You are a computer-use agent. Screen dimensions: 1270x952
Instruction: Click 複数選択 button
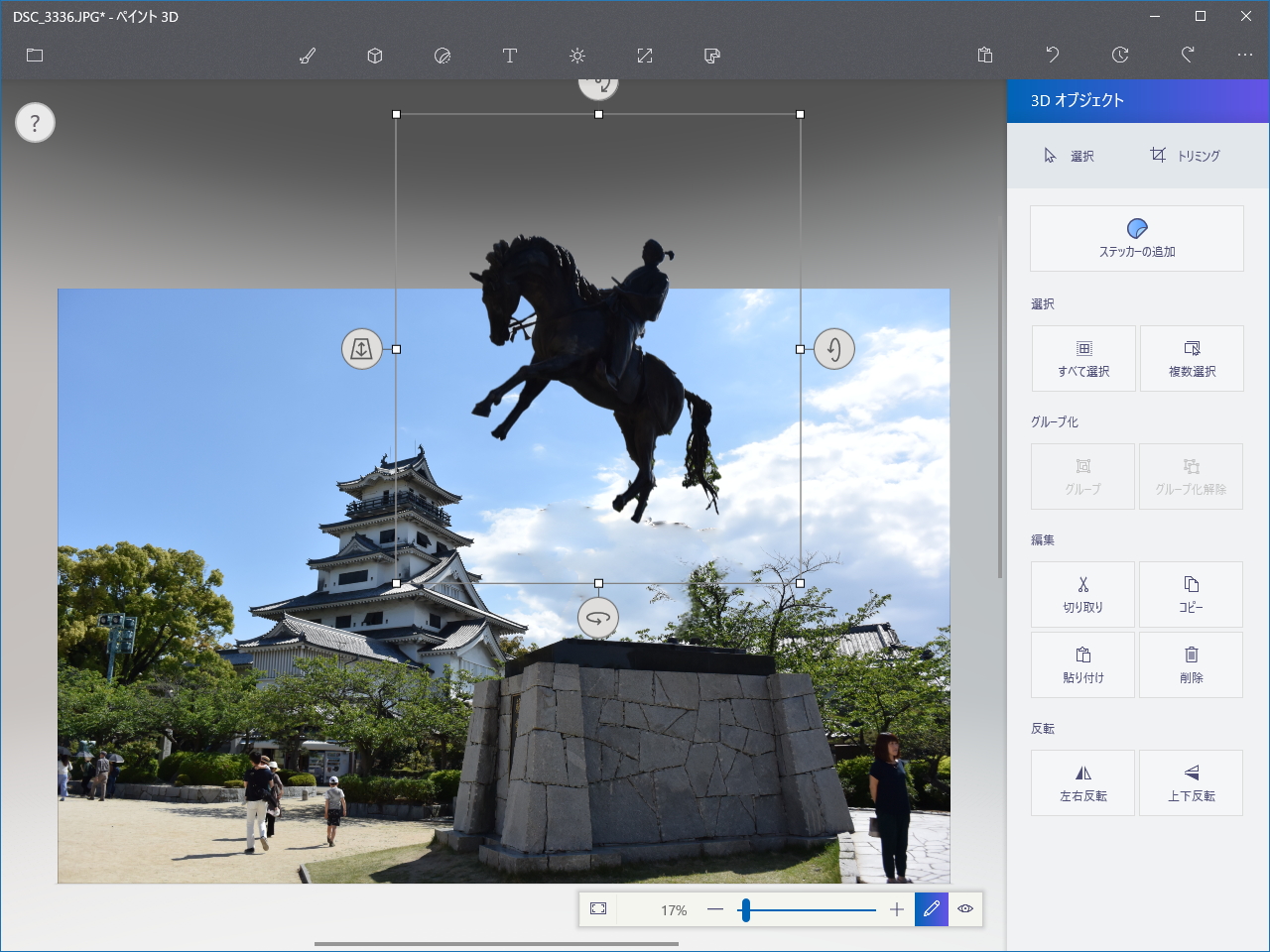(1192, 358)
